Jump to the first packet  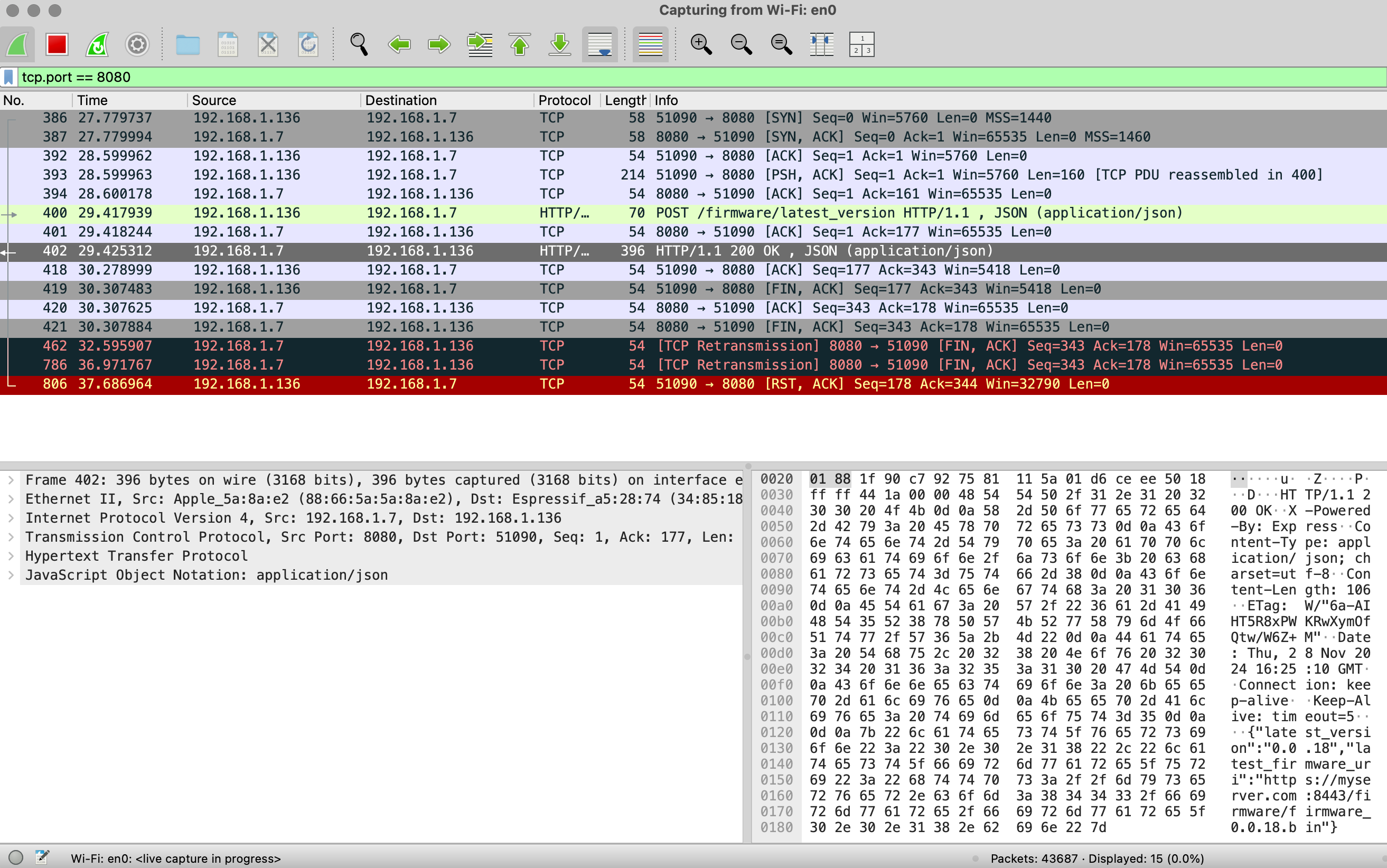(x=520, y=44)
